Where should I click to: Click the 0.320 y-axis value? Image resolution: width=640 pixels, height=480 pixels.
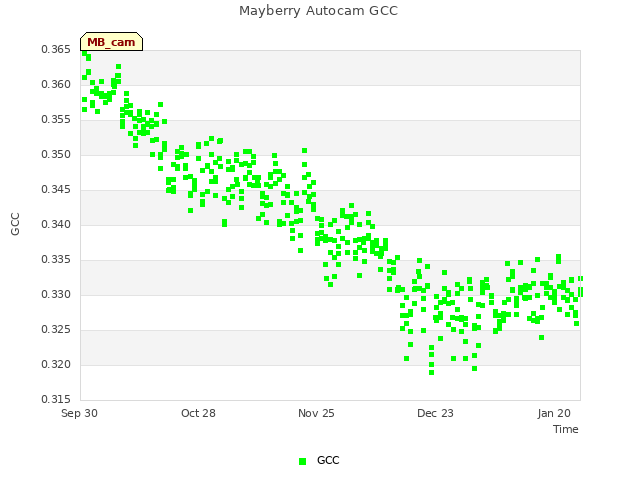tap(56, 364)
